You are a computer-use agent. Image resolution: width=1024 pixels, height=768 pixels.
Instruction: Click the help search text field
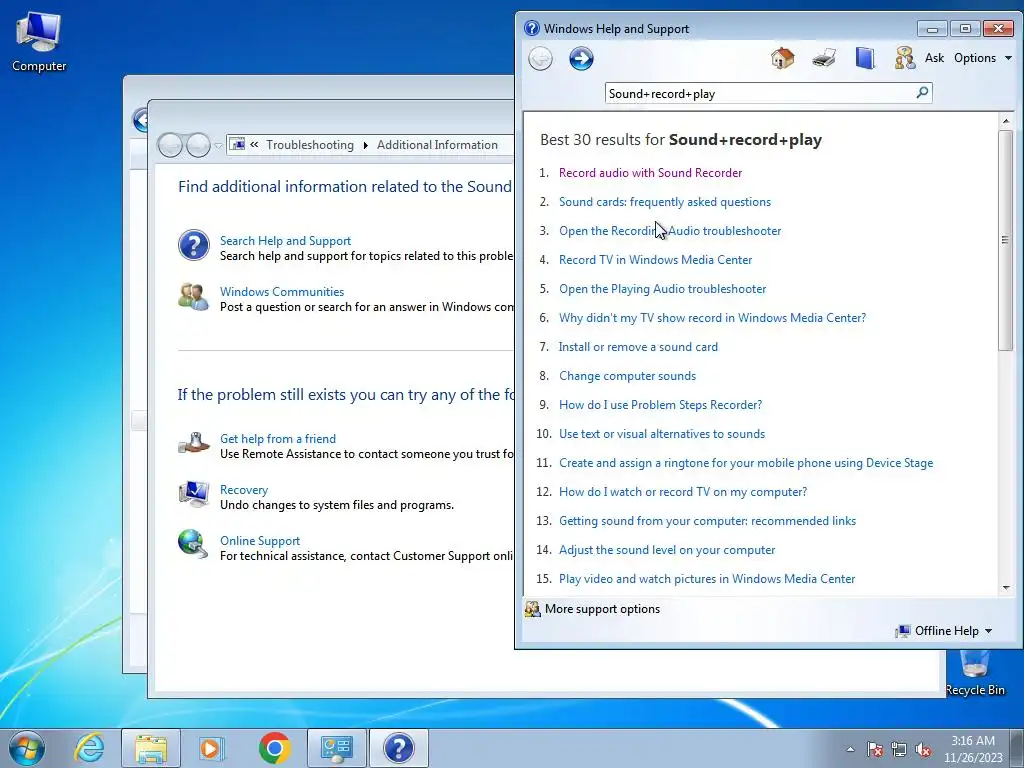760,93
